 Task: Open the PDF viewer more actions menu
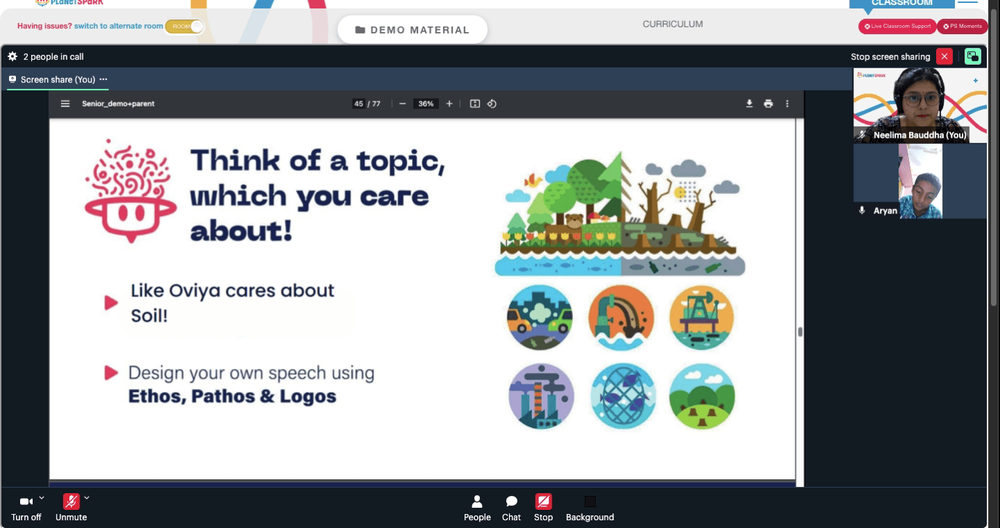tap(787, 103)
